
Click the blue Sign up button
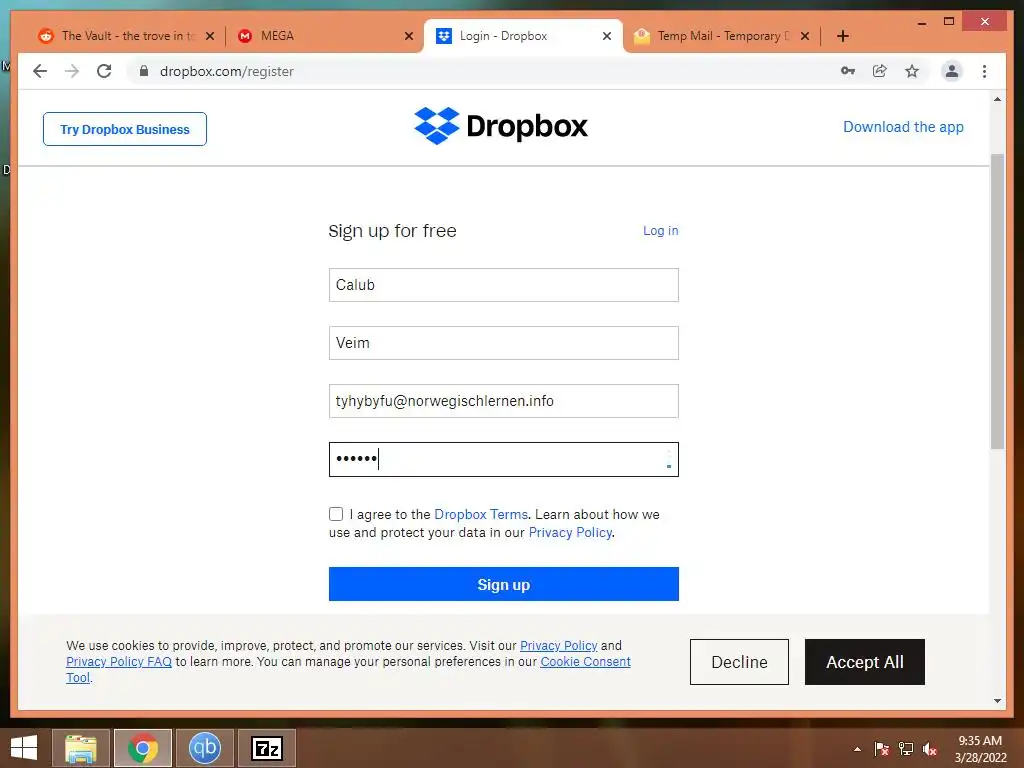(504, 584)
